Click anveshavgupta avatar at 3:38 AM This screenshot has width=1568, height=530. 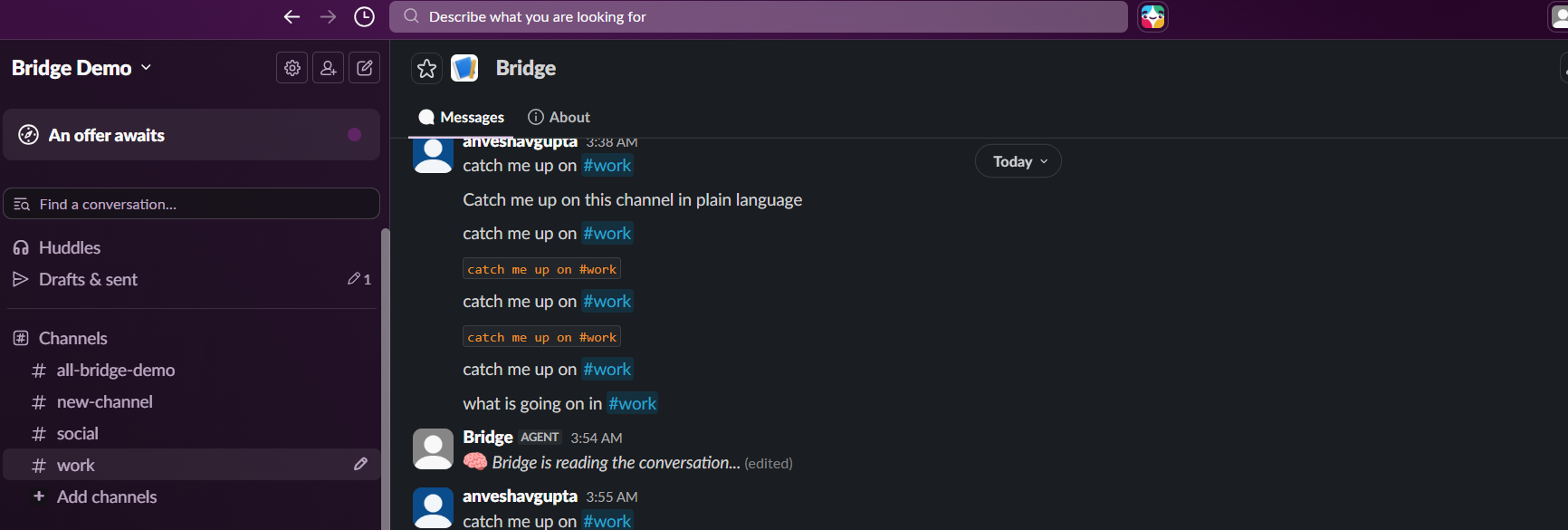coord(433,155)
